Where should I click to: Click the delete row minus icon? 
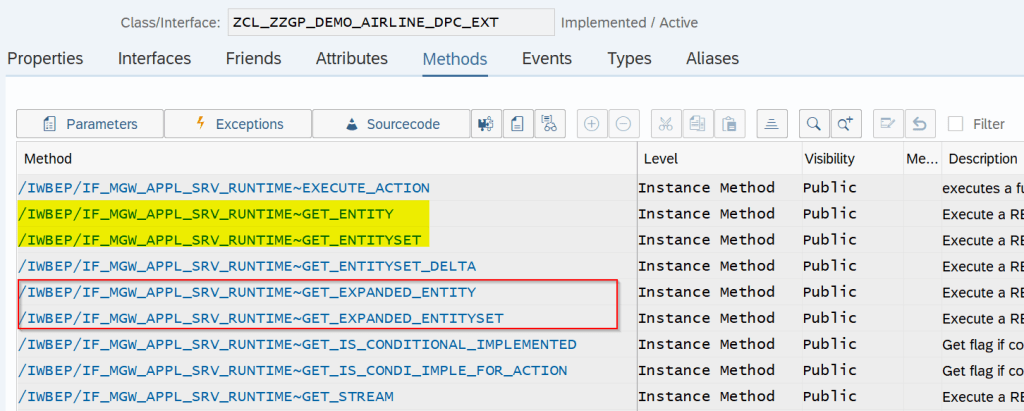pos(623,124)
